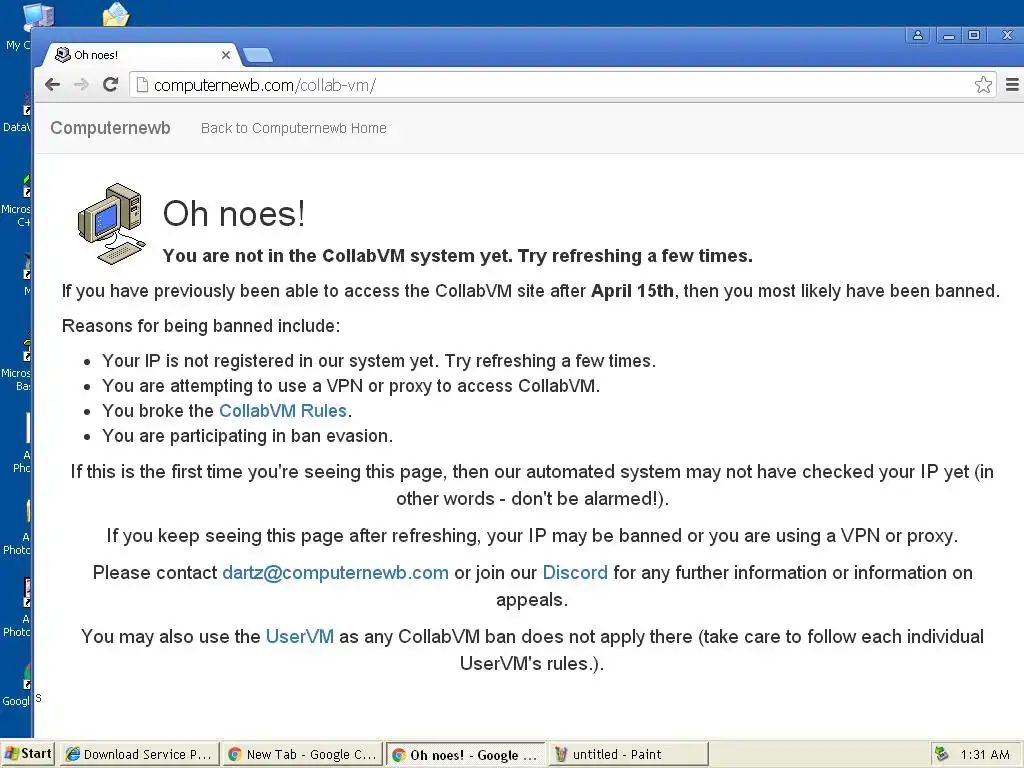Switch to New Tab - Google Chrome taskbar item

pyautogui.click(x=302, y=754)
